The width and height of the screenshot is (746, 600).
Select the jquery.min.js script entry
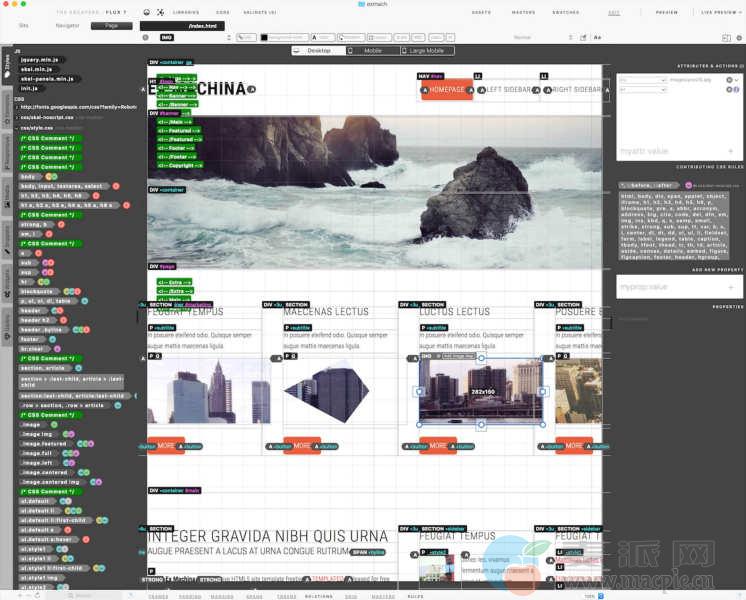click(x=40, y=60)
